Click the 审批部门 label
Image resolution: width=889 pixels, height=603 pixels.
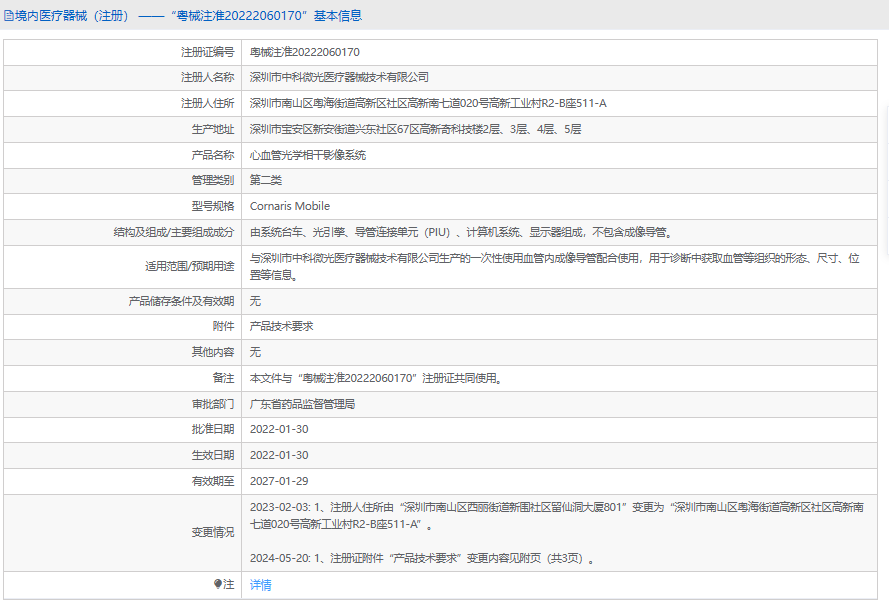[213, 405]
